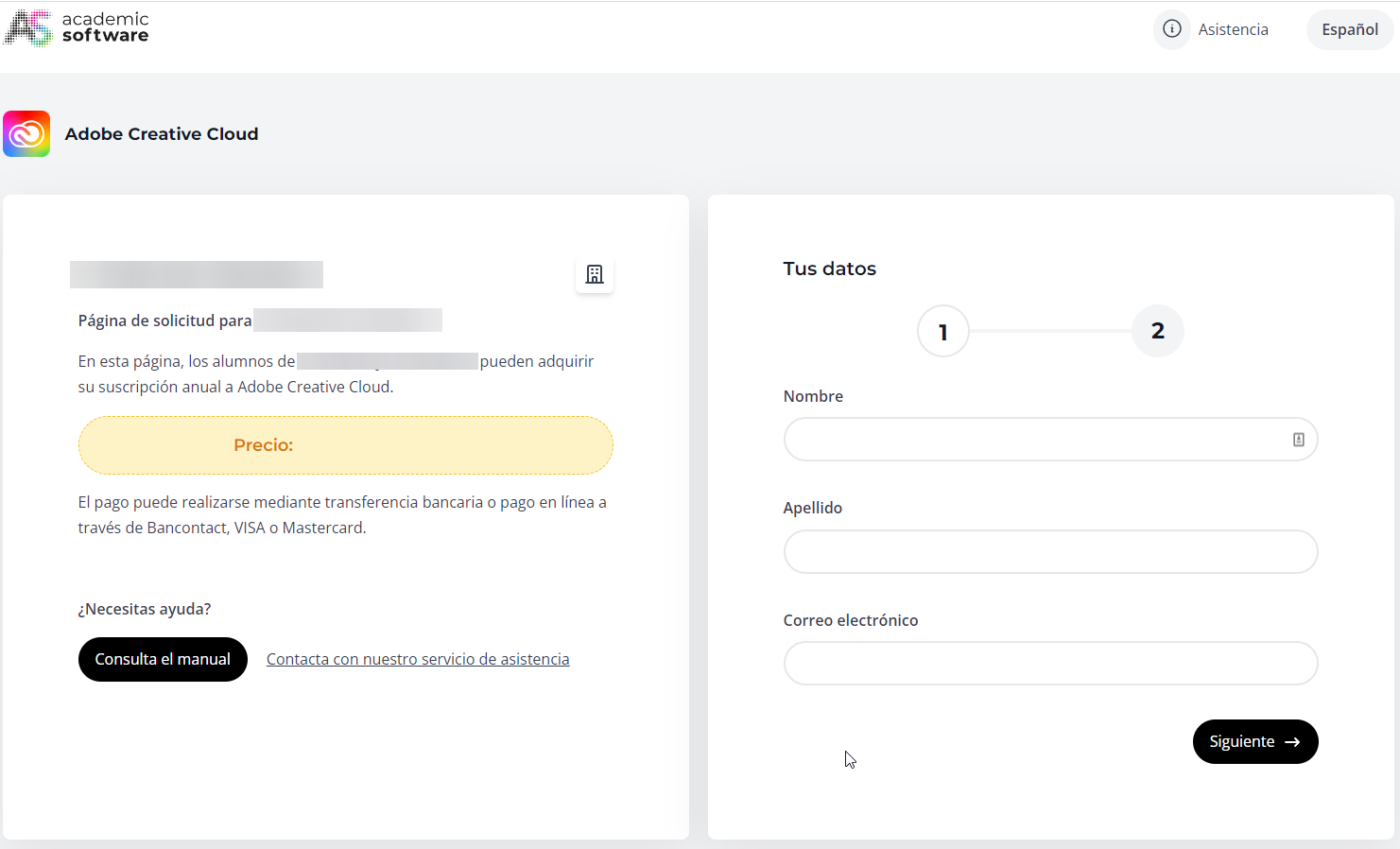Focus the Apellido input field
1400x849 pixels.
coord(1051,551)
